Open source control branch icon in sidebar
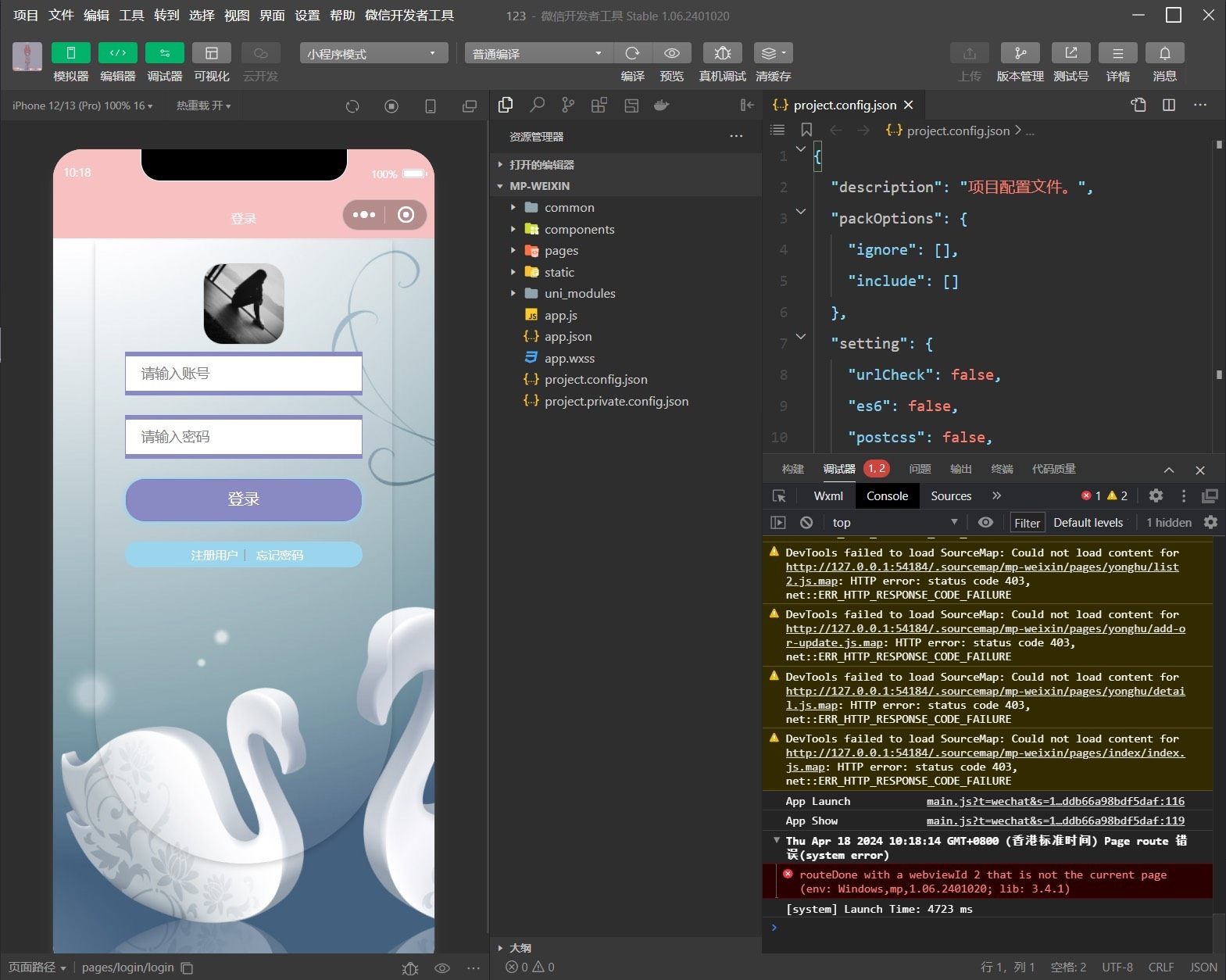 click(568, 106)
